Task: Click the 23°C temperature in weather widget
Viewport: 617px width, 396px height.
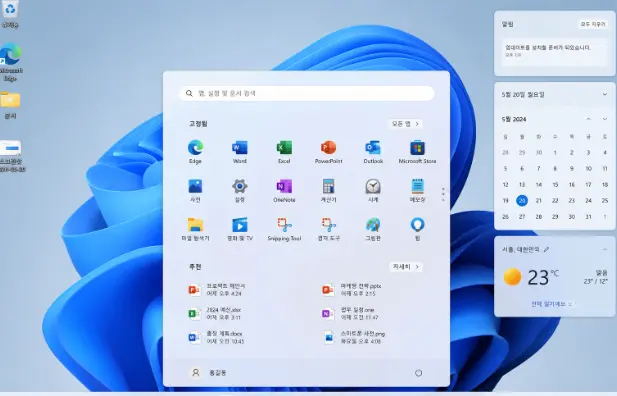Action: click(x=543, y=277)
